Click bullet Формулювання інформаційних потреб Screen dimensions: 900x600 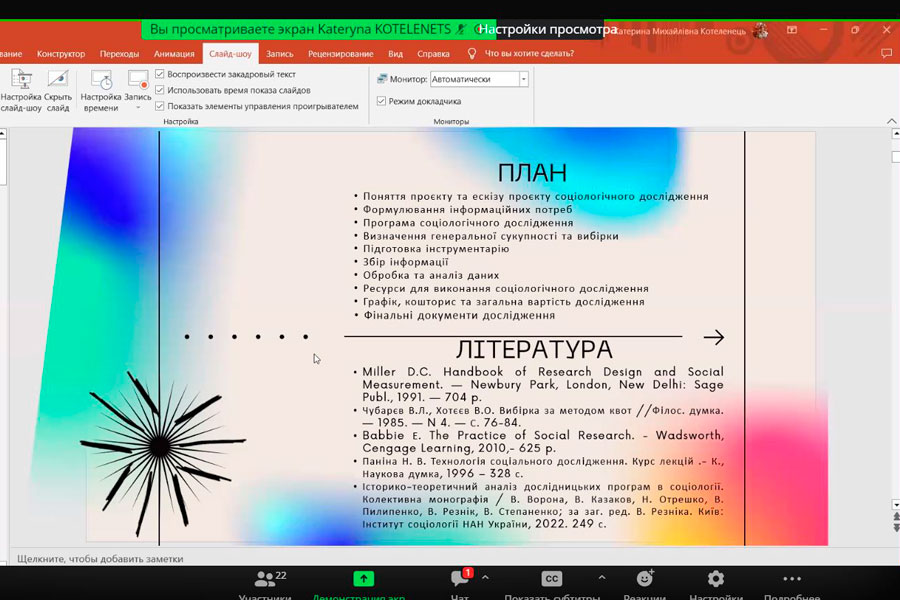(x=467, y=210)
